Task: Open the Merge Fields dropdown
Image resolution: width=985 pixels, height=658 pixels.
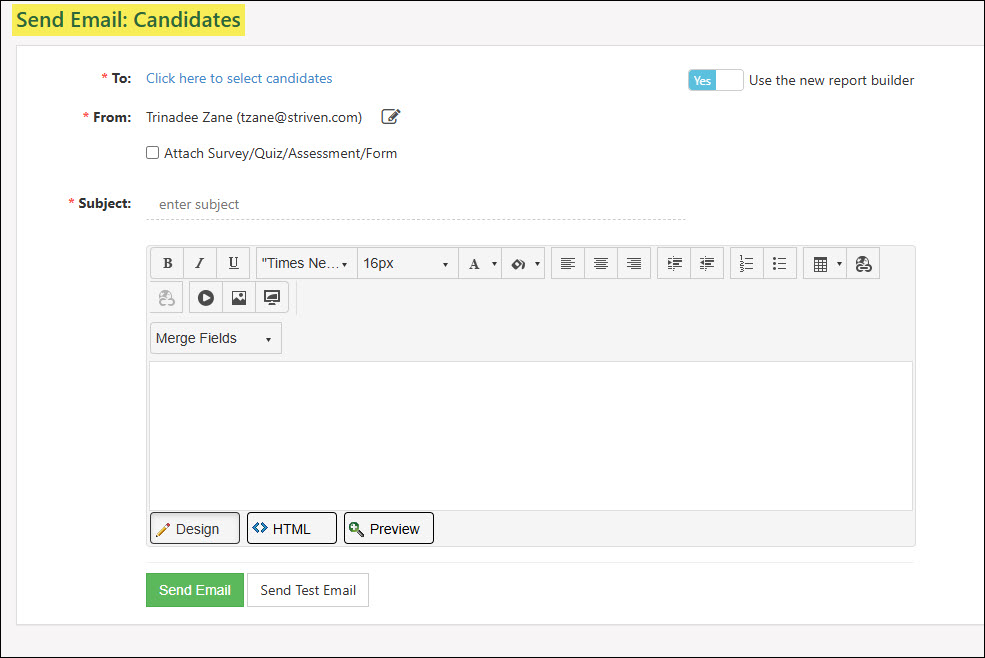Action: [215, 338]
